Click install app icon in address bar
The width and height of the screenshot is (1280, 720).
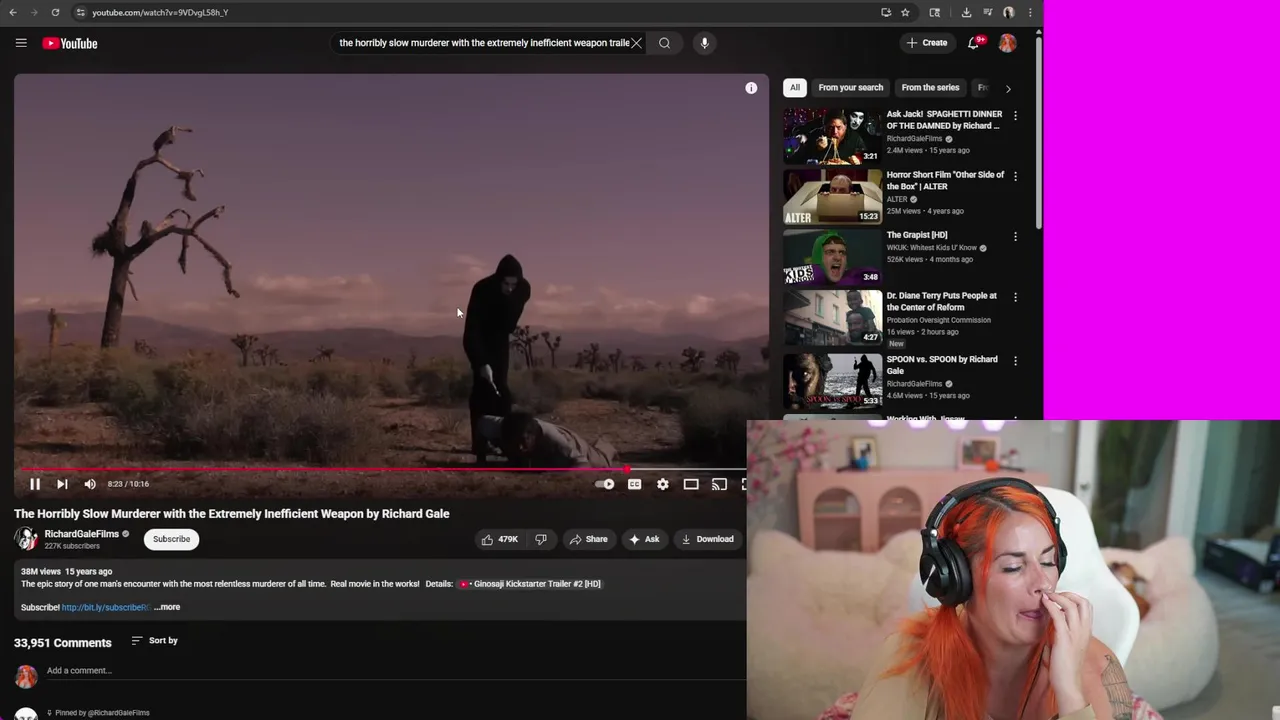pos(886,12)
